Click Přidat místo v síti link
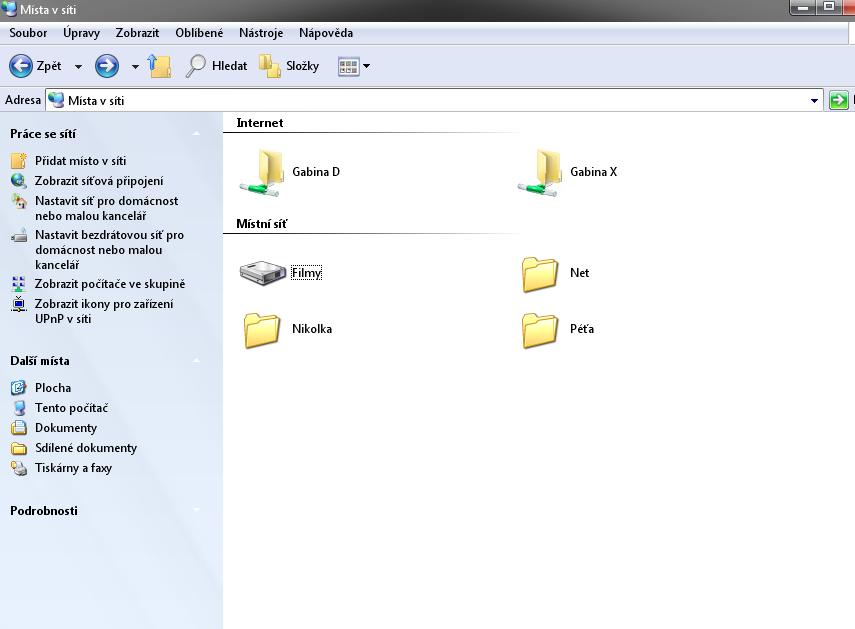Viewport: 855px width, 629px height. click(x=80, y=160)
